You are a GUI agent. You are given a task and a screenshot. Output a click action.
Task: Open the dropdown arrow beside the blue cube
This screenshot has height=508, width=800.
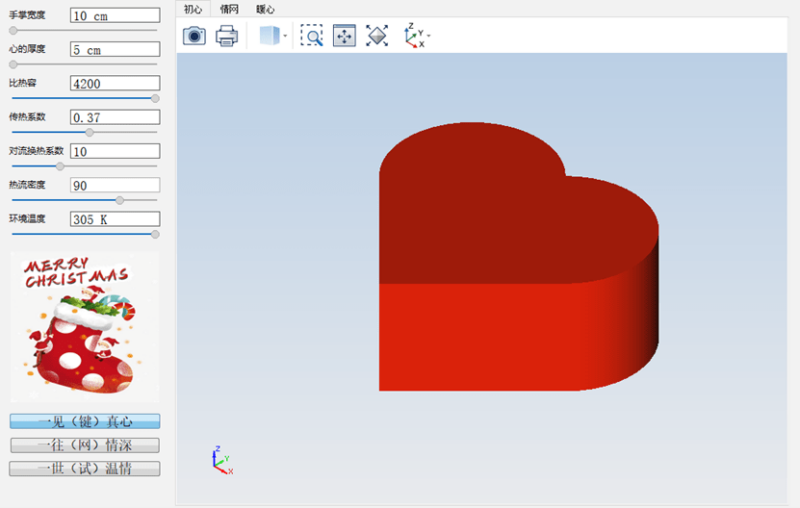[285, 37]
